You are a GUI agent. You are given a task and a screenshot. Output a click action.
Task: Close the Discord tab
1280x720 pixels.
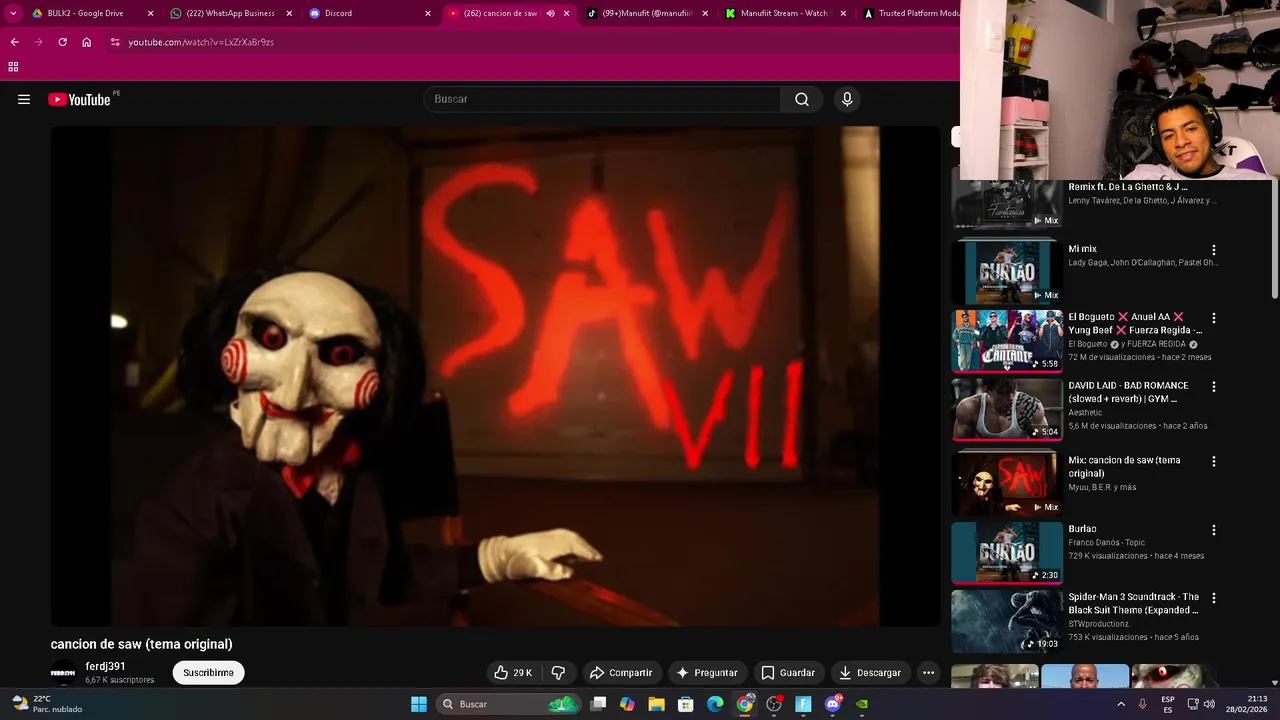click(428, 13)
